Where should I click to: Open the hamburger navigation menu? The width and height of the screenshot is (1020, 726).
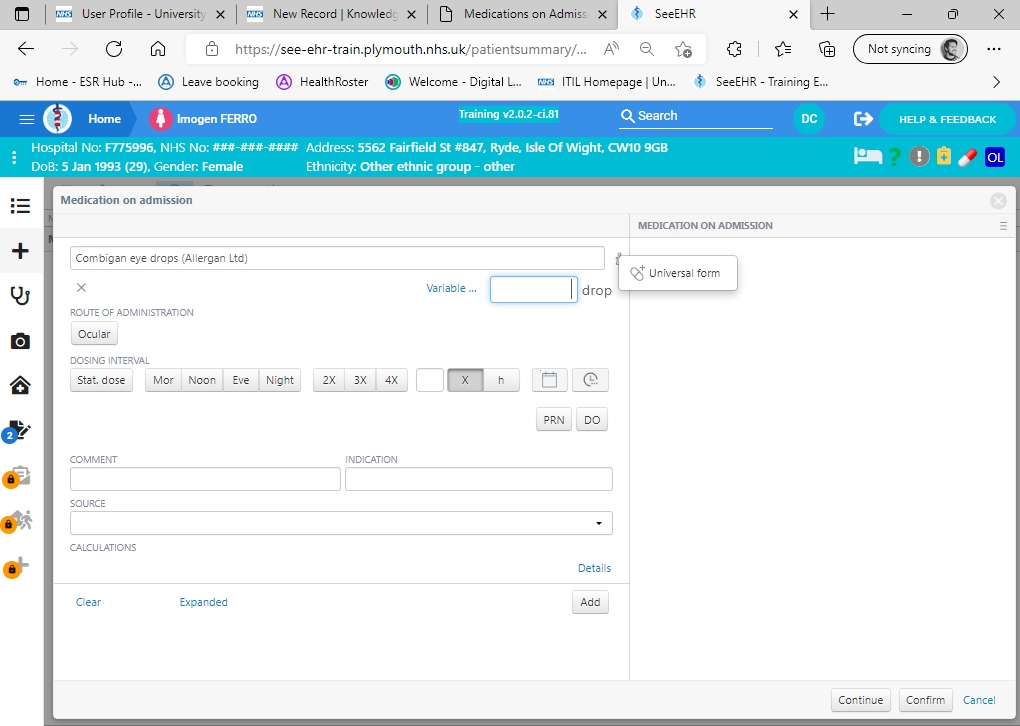(x=27, y=119)
